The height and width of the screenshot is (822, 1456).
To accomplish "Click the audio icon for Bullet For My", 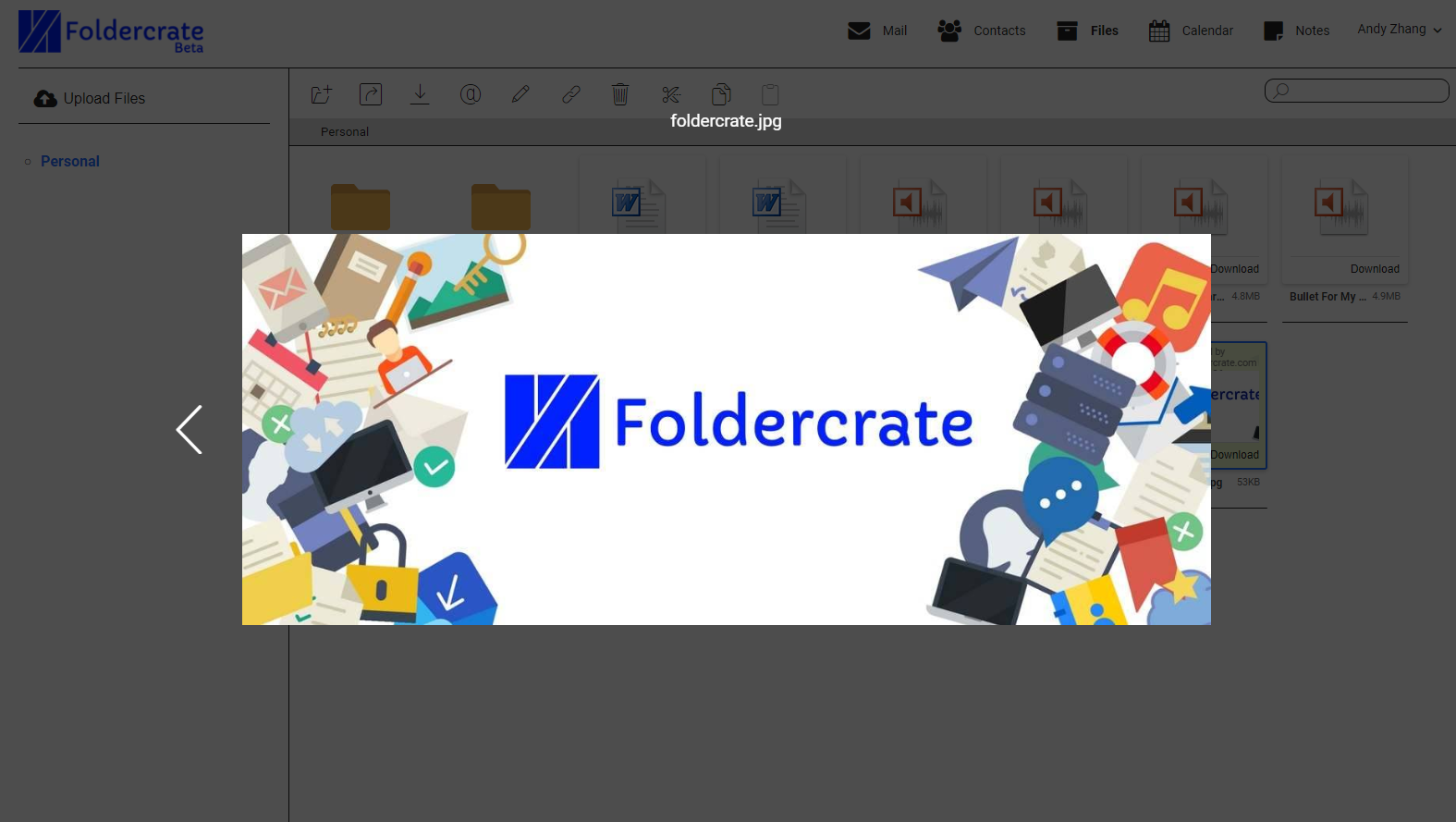I will (1341, 206).
